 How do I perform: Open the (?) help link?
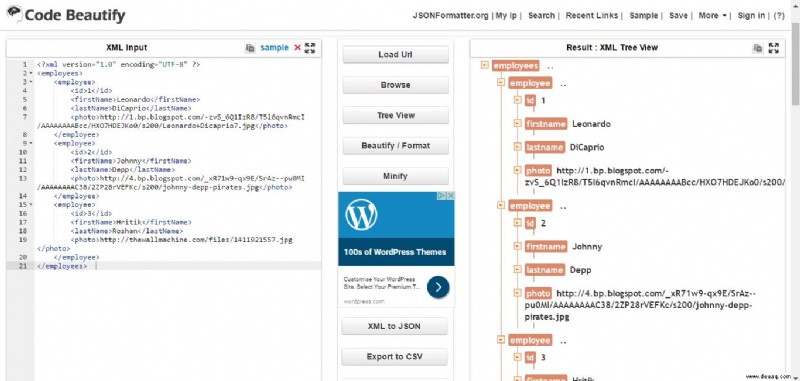tap(779, 15)
